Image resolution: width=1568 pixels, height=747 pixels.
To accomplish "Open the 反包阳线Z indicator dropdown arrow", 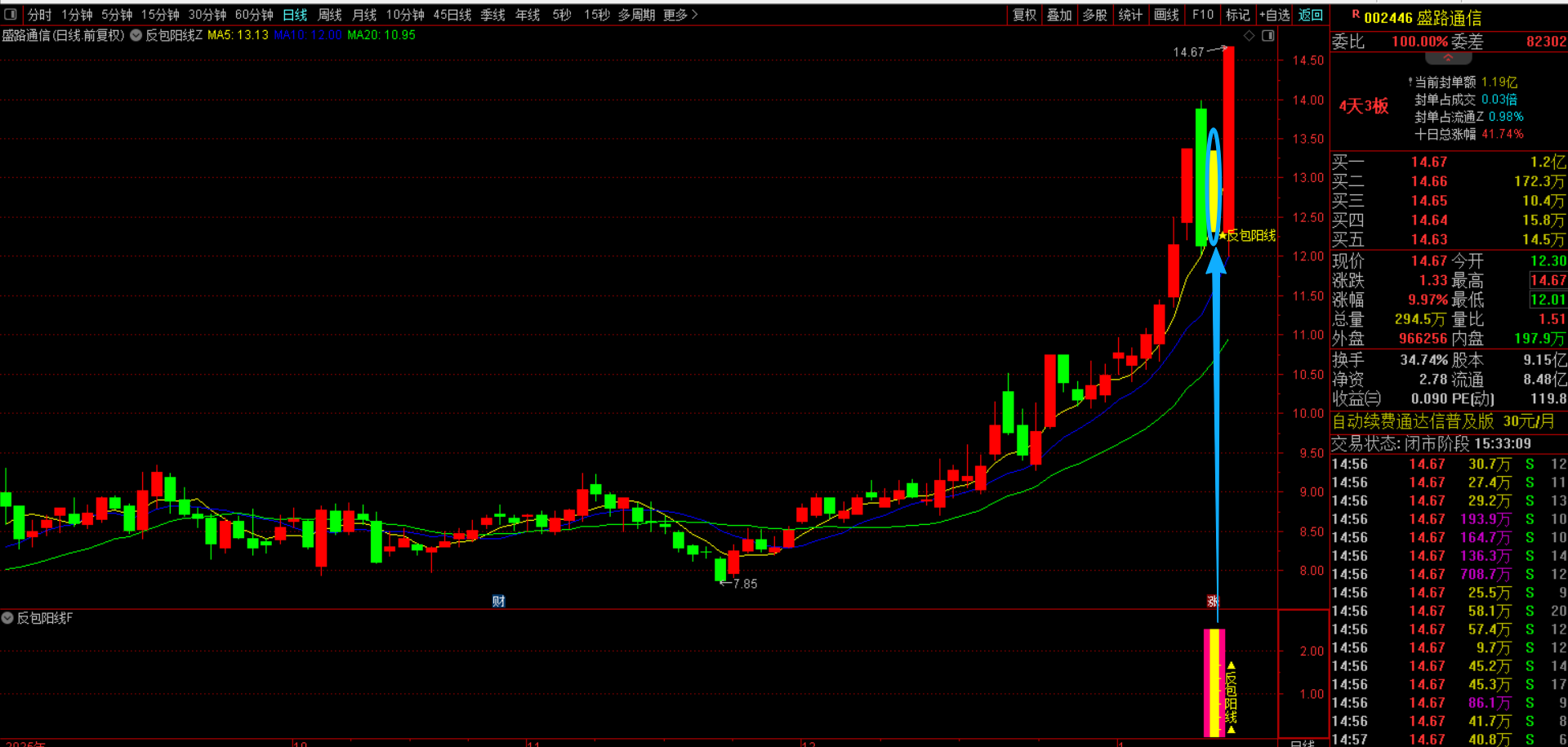I will click(x=136, y=35).
